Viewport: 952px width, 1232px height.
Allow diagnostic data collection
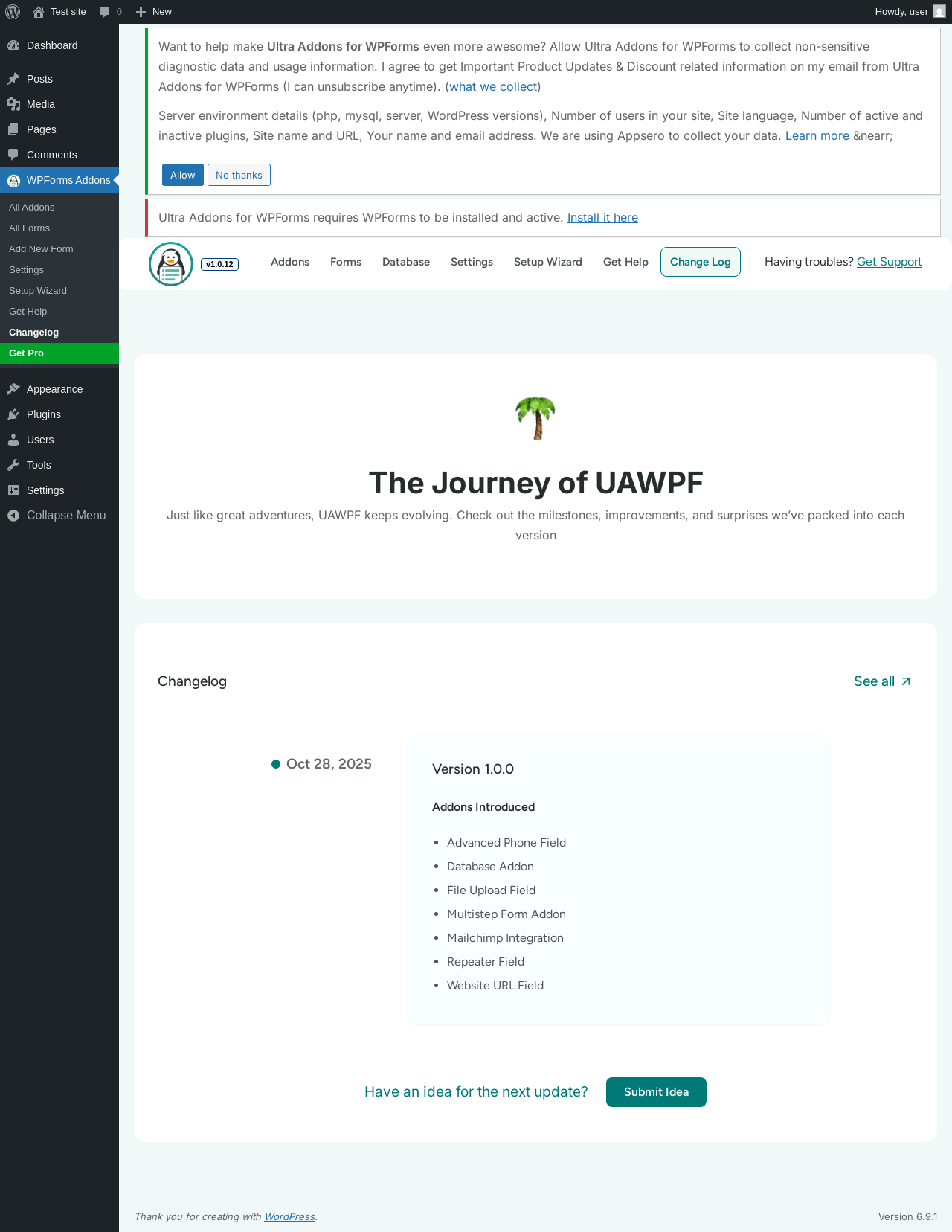pyautogui.click(x=183, y=175)
